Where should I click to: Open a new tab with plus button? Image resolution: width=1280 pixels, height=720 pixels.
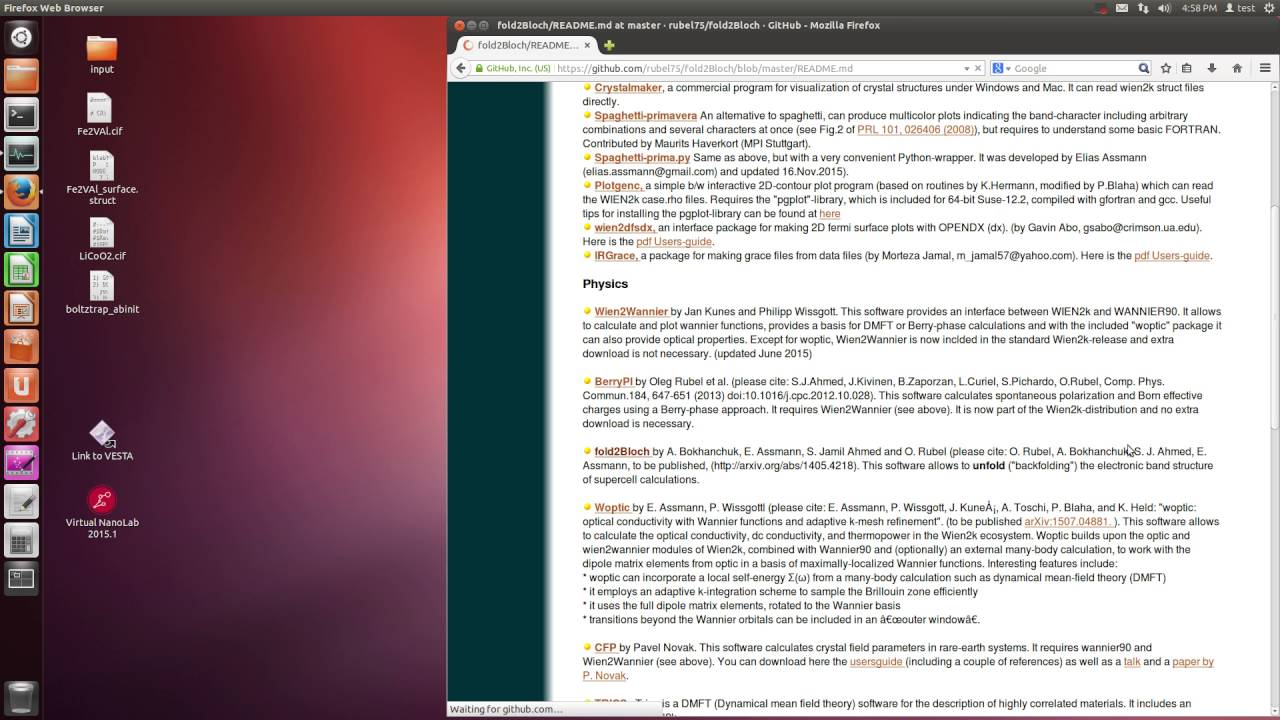pos(608,45)
